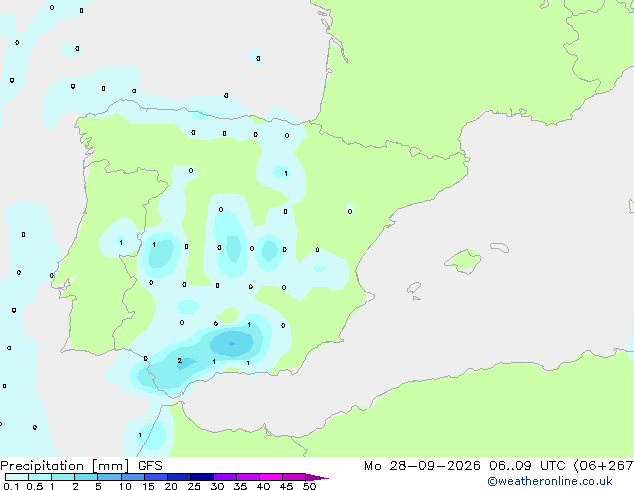Click the legend arrow tip past 50
Screen dimensions: 634x490
coord(317,477)
